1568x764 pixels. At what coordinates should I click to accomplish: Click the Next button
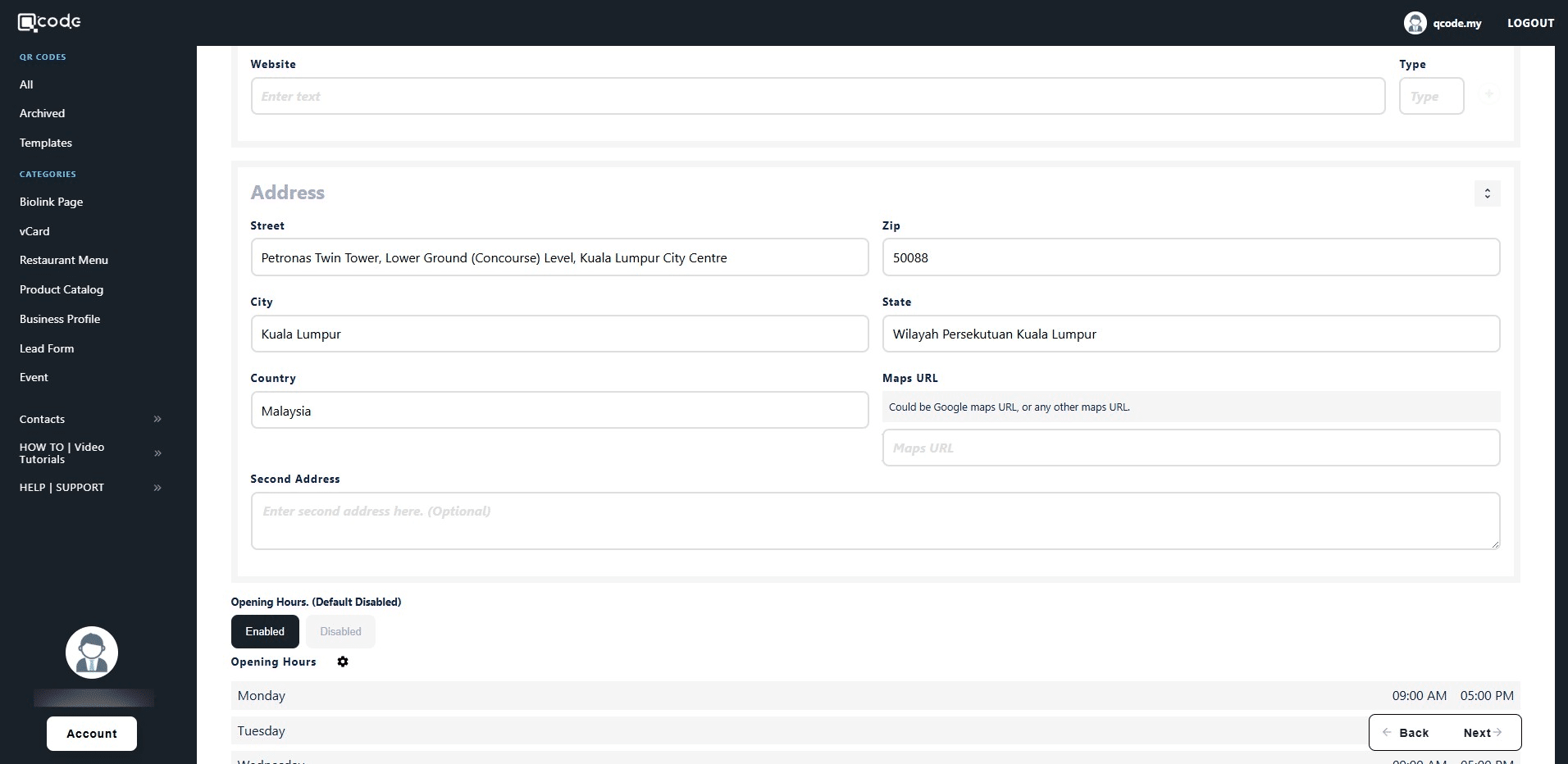(1482, 733)
